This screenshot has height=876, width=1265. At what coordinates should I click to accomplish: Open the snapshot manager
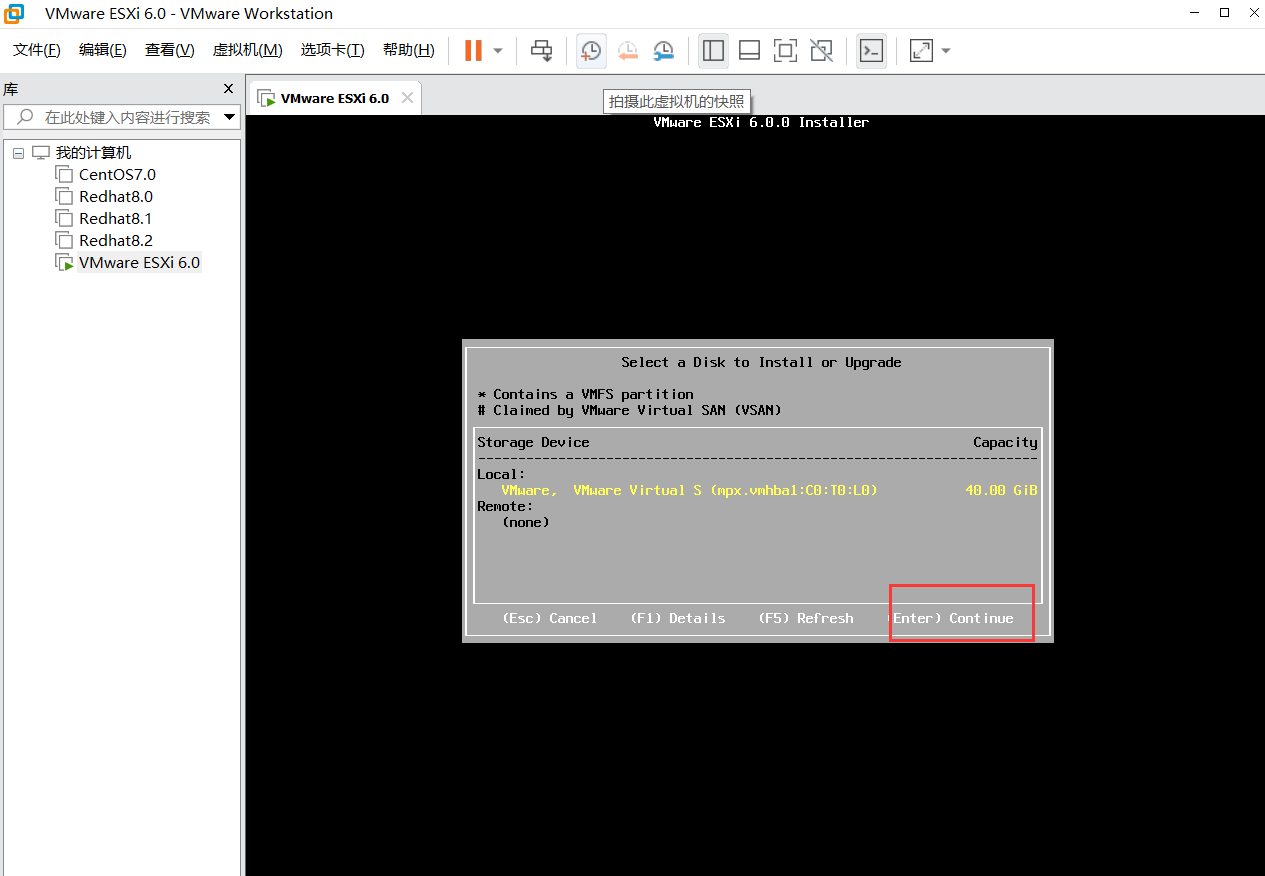point(664,50)
